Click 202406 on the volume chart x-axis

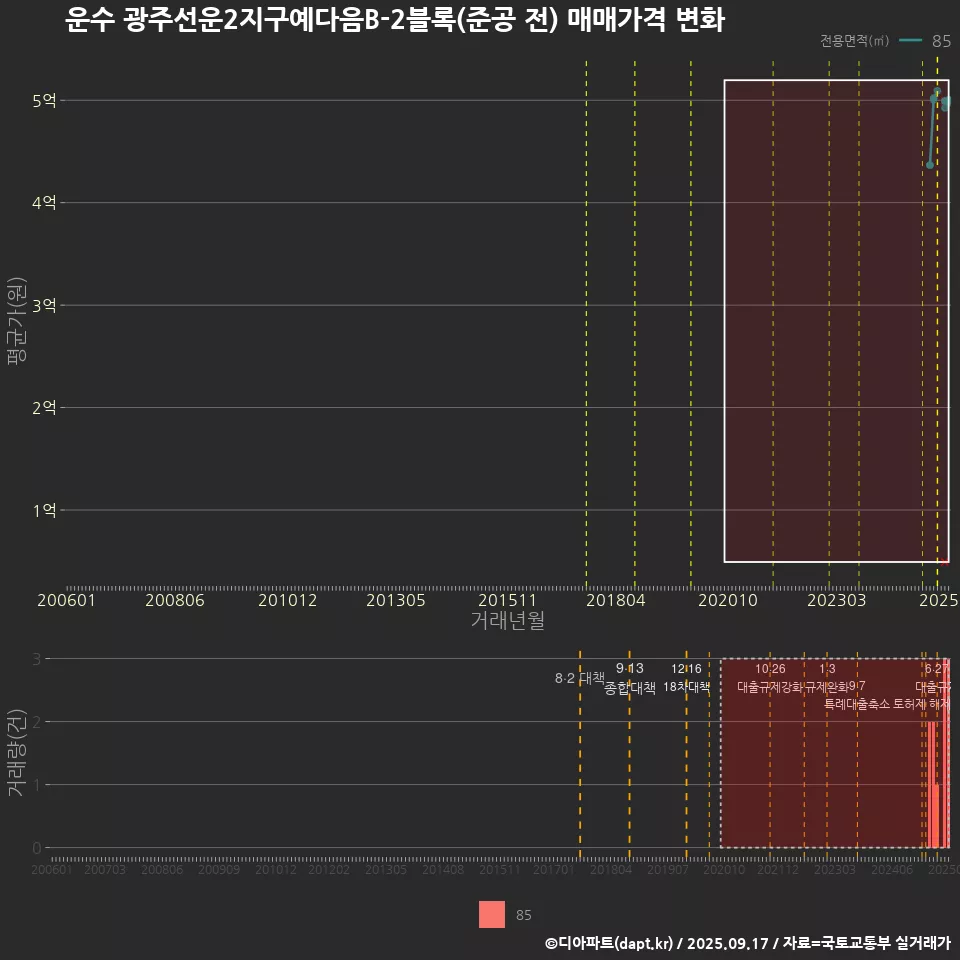[x=891, y=869]
